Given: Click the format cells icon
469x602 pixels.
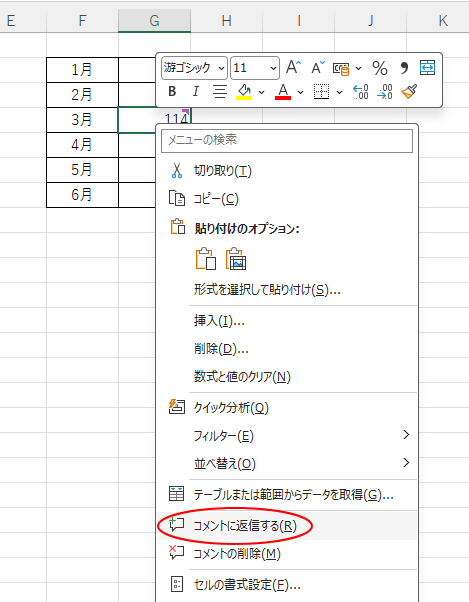Looking at the screenshot, I should point(177,584).
